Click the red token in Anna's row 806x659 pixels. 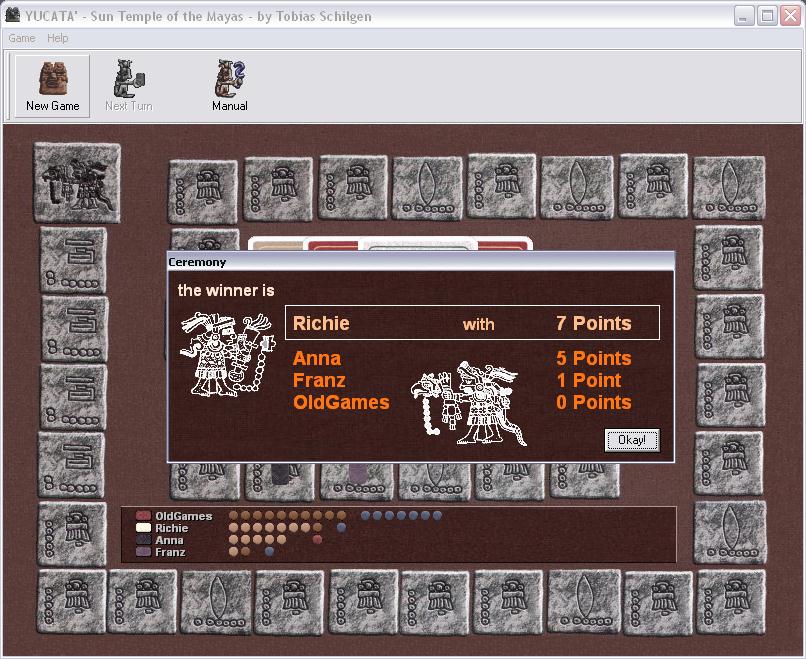pyautogui.click(x=317, y=540)
